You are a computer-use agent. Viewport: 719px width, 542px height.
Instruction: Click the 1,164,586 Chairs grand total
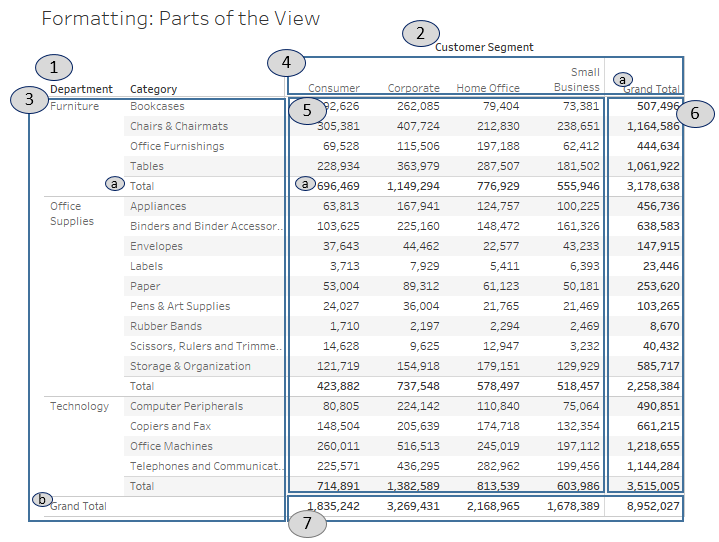pos(653,126)
